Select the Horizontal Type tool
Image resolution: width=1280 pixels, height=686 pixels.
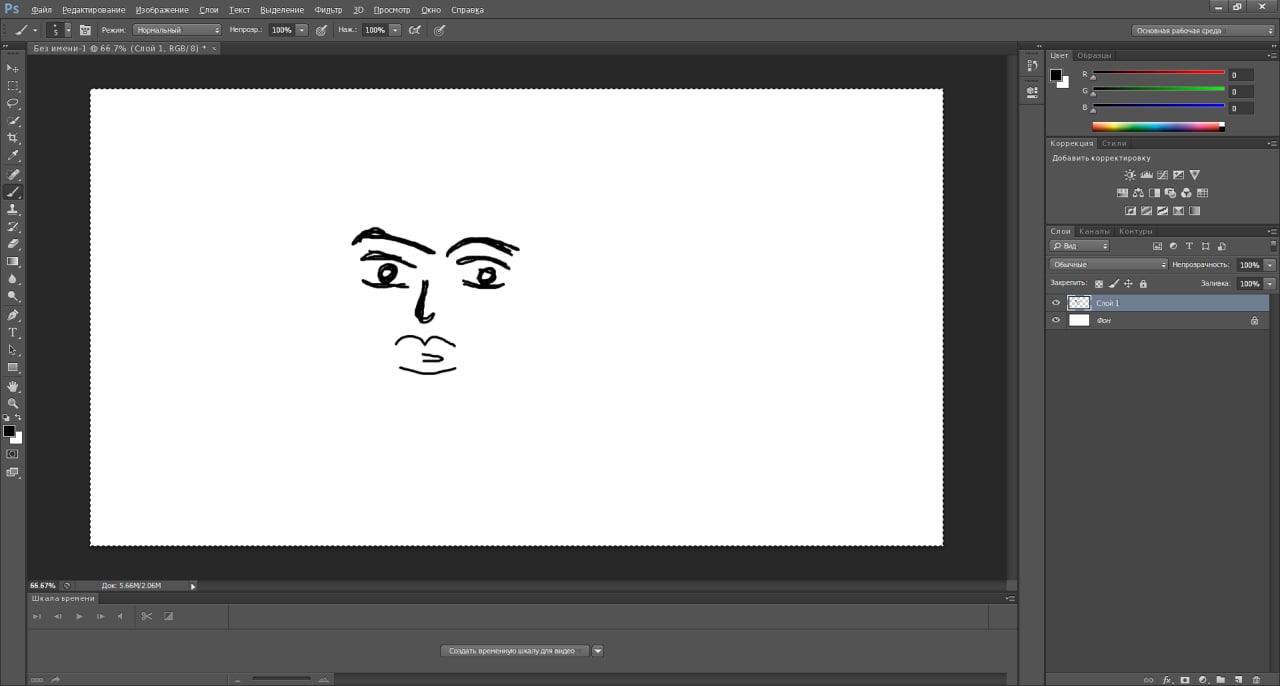[13, 332]
